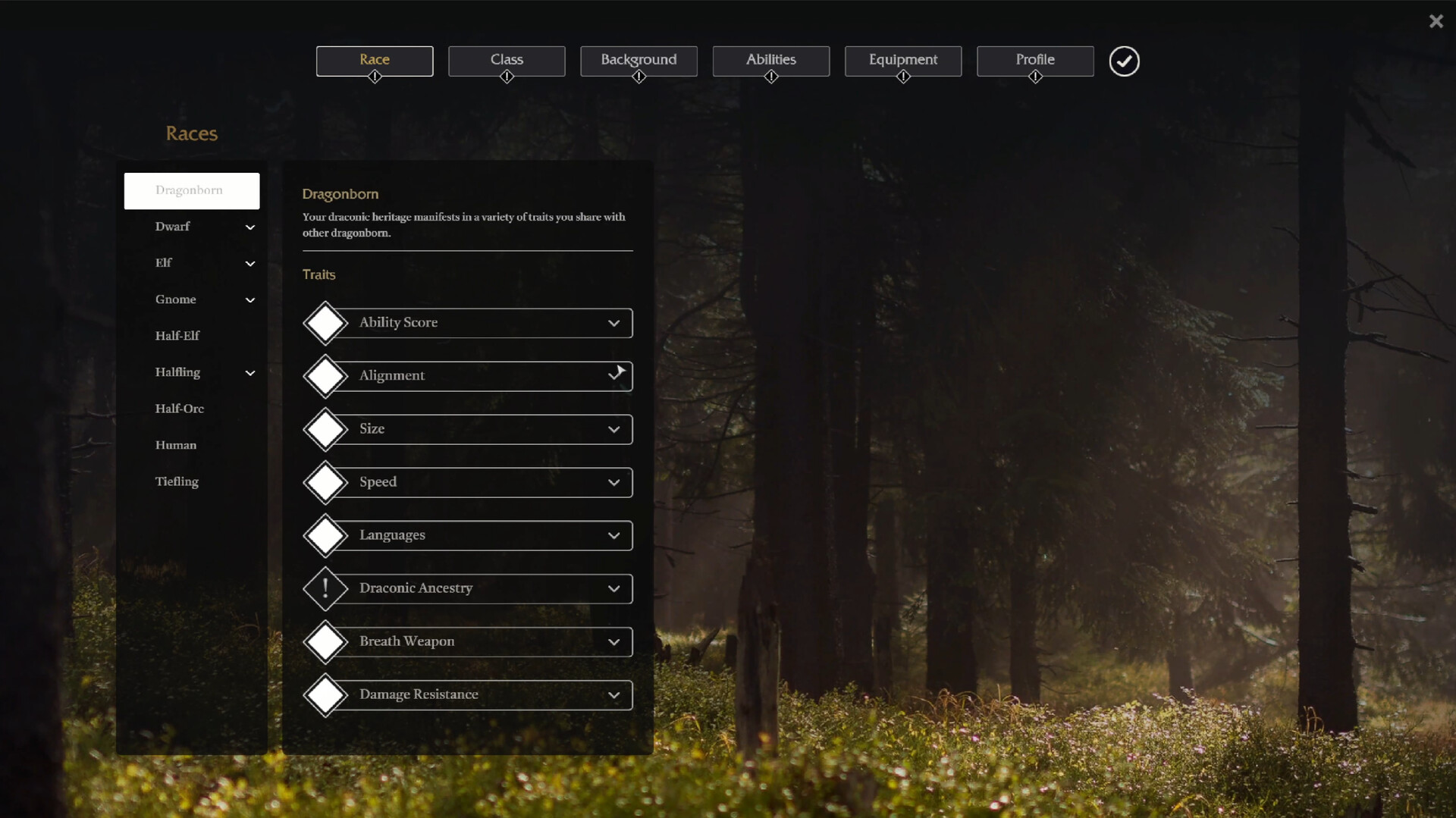Expand the Elf subrace chevron

point(250,264)
